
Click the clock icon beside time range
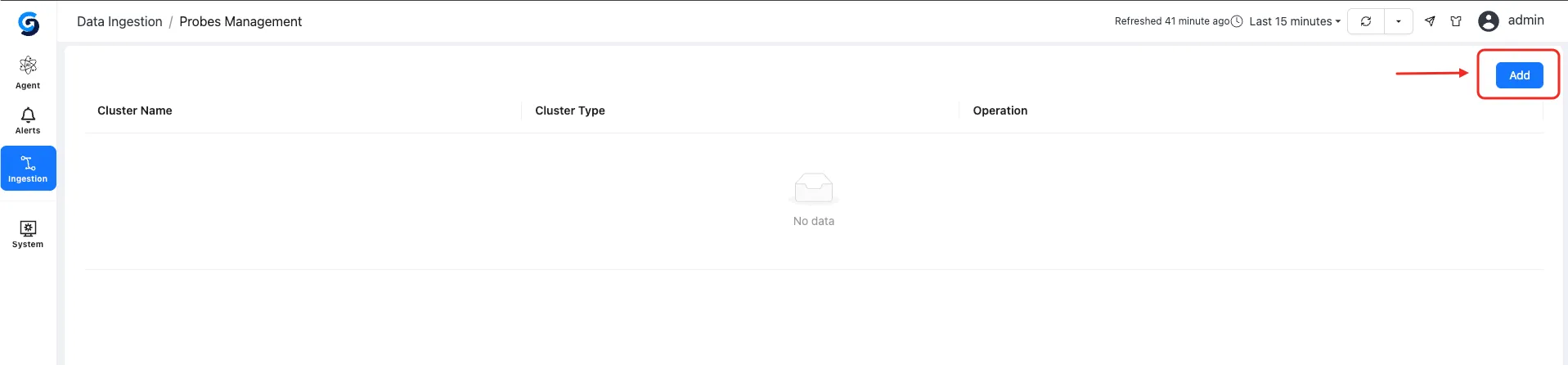pos(1237,21)
